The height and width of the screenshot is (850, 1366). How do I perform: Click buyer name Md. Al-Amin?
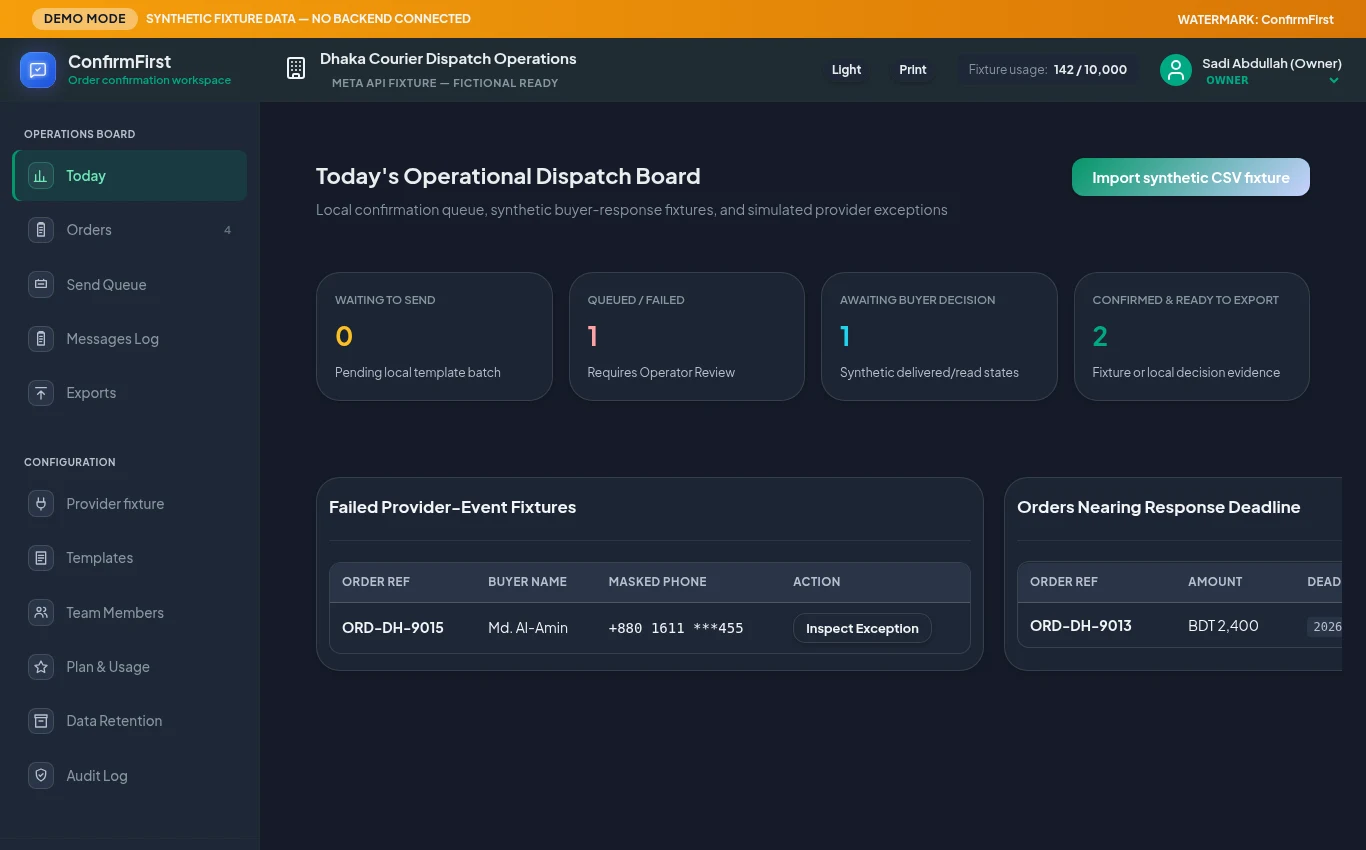click(528, 628)
